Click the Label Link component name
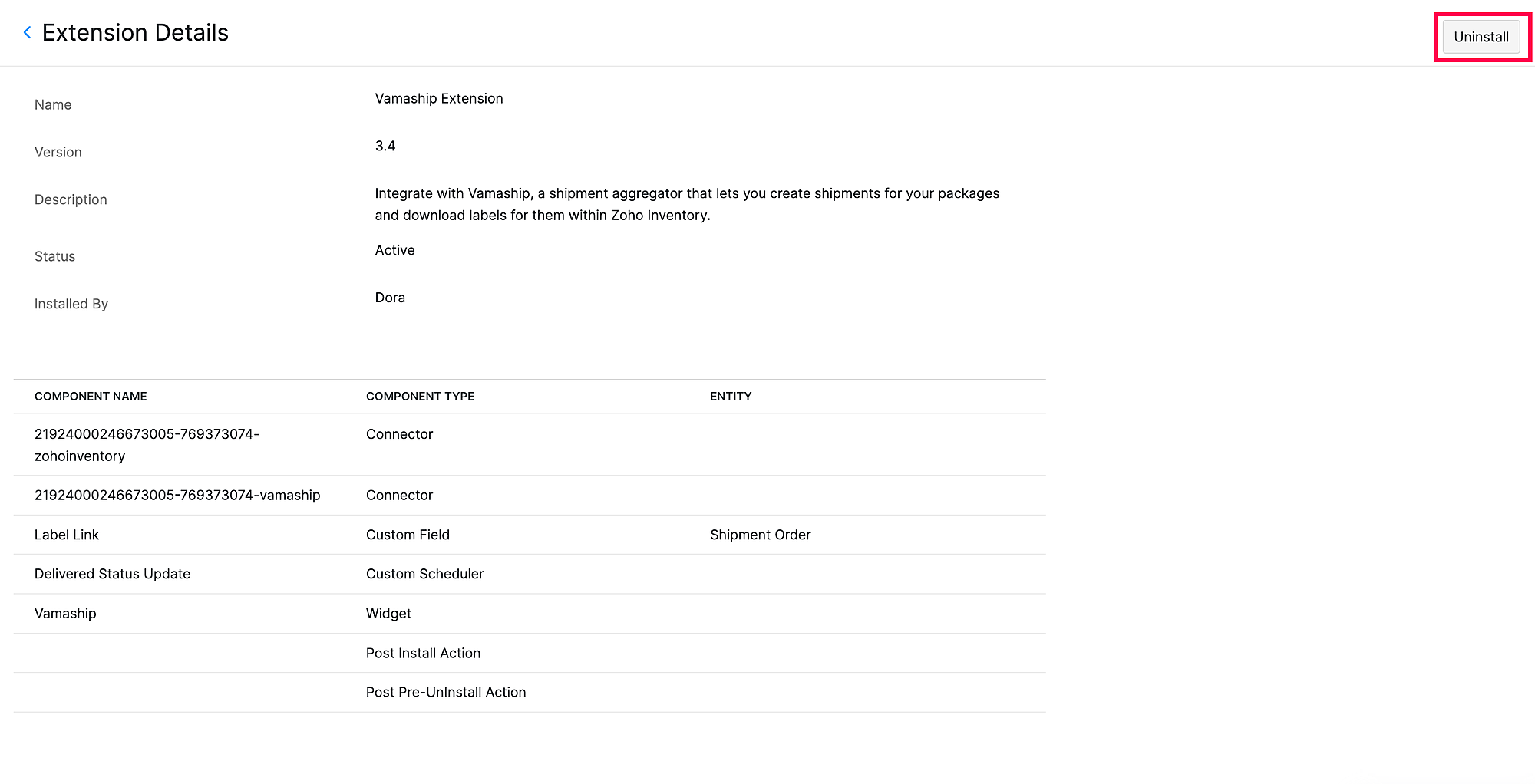Image resolution: width=1535 pixels, height=784 pixels. pyautogui.click(x=67, y=535)
